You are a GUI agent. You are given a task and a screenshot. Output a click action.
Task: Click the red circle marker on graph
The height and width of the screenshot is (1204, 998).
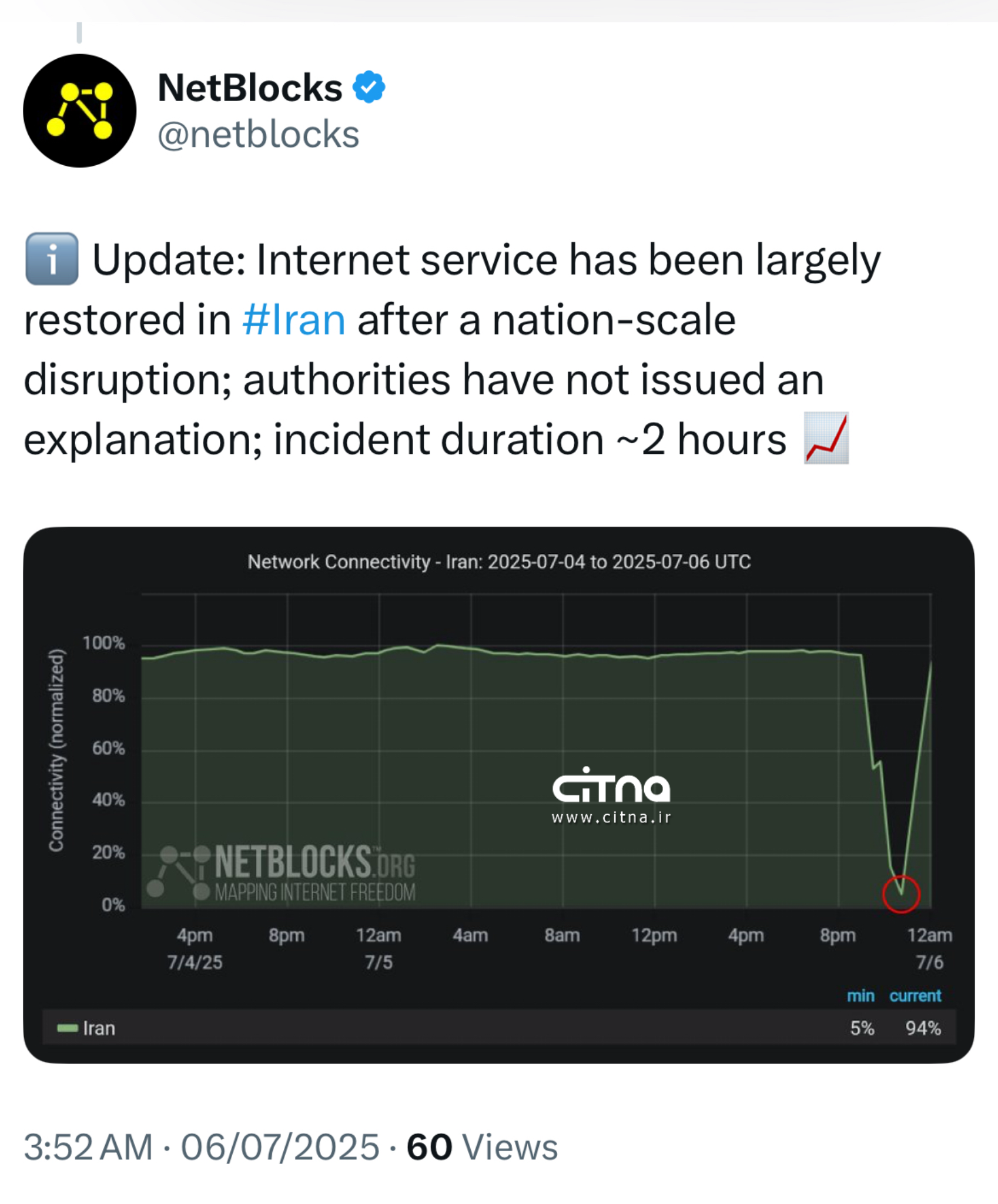(x=900, y=894)
